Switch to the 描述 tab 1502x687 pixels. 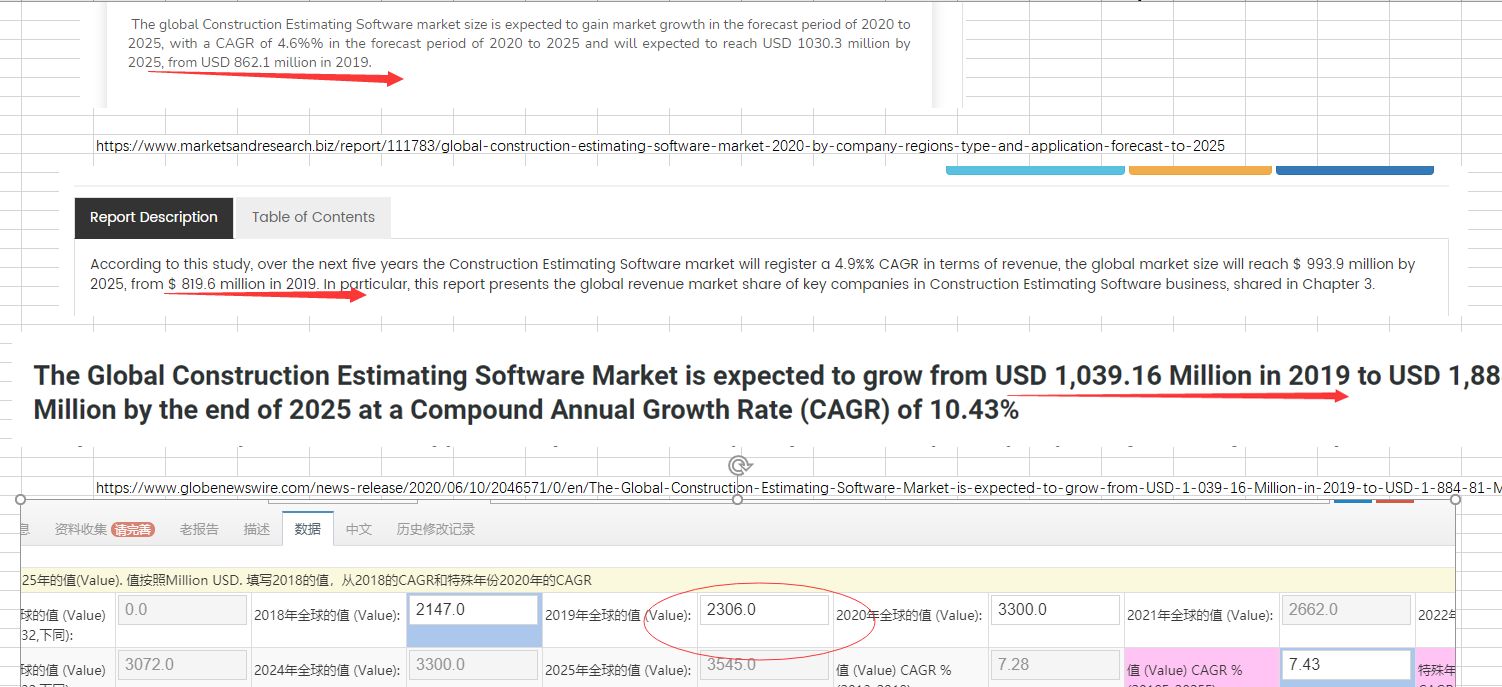(257, 529)
